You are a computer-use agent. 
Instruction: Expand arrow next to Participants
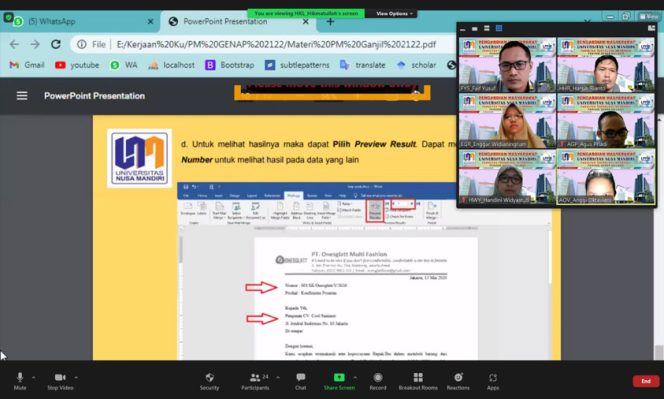(x=278, y=377)
